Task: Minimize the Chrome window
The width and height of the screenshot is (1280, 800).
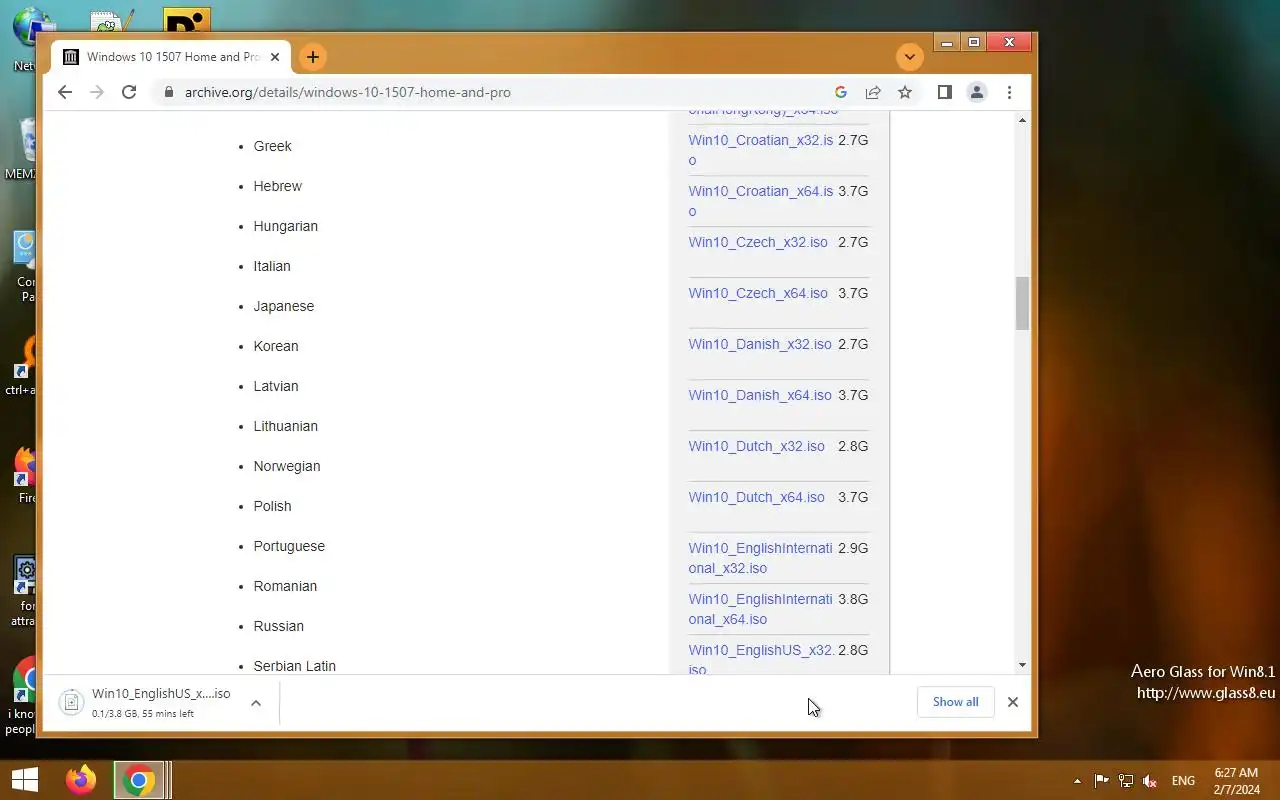Action: [x=948, y=42]
